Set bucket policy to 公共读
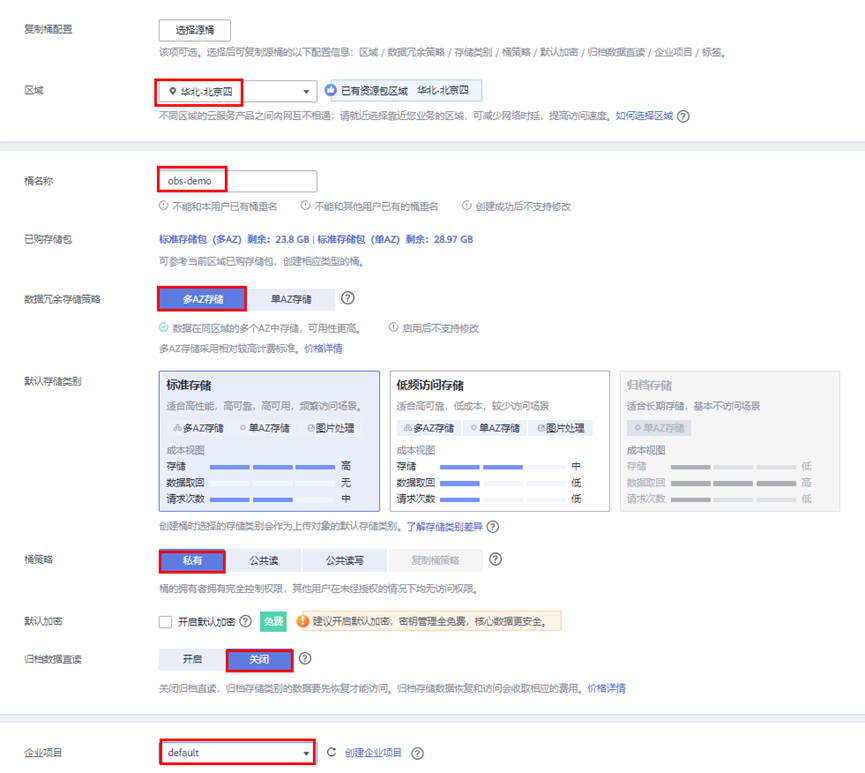 (264, 561)
